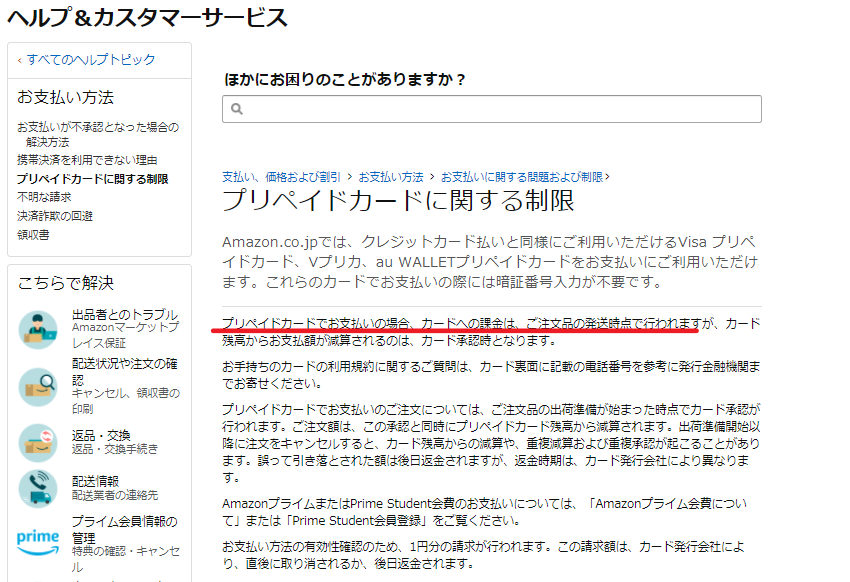The width and height of the screenshot is (850, 582).
Task: Click 配送業者の連絡先 subtext
Action: pyautogui.click(x=115, y=495)
